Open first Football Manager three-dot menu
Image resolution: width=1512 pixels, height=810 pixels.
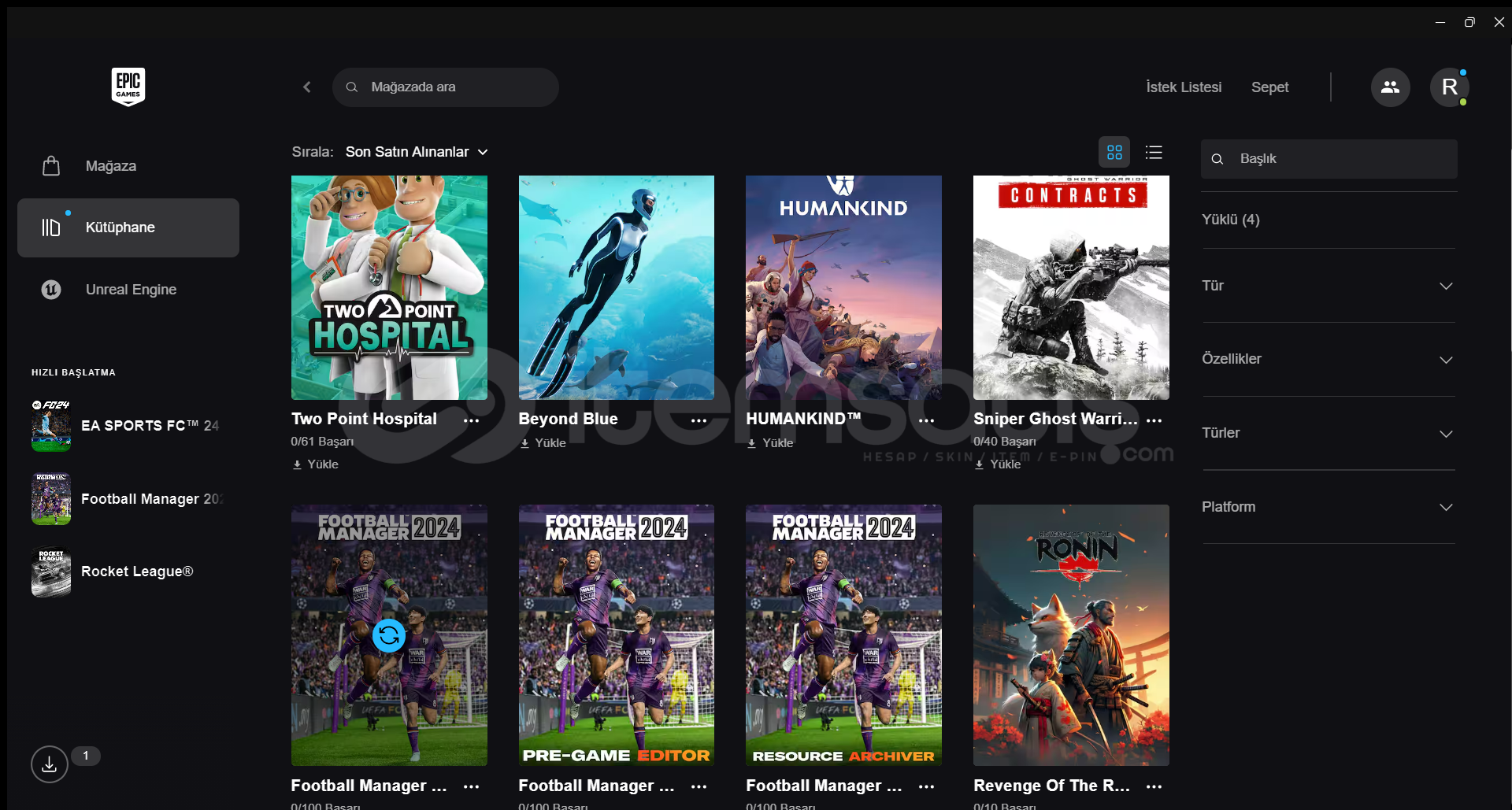471,786
